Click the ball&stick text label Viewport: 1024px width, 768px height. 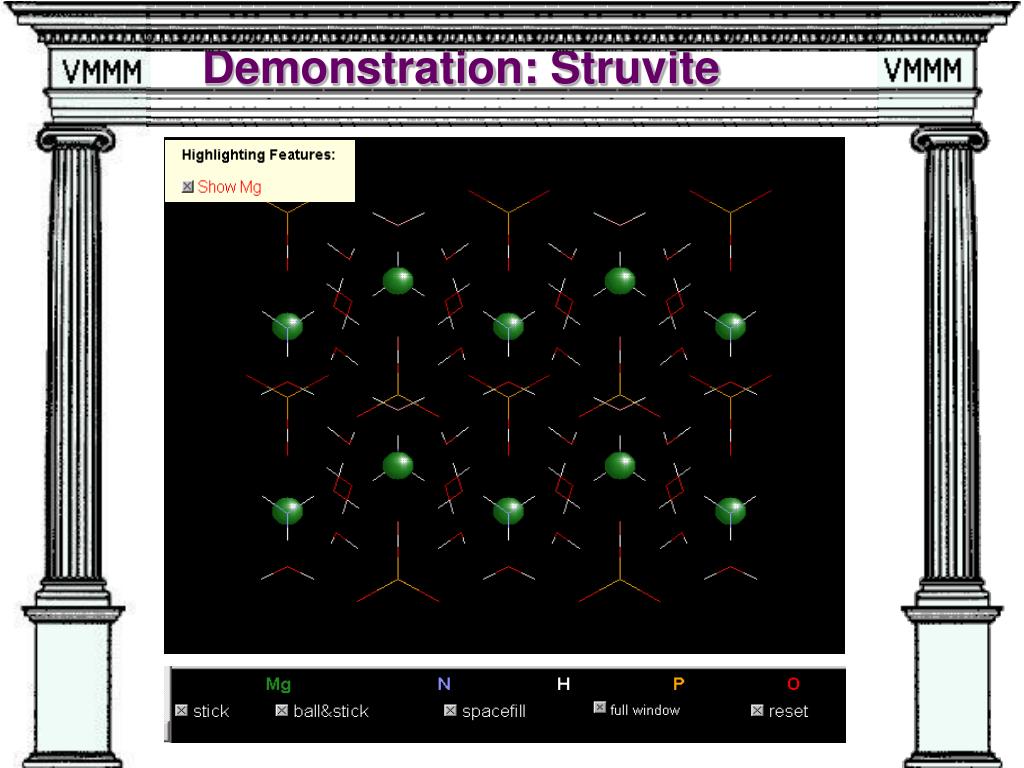pyautogui.click(x=331, y=711)
